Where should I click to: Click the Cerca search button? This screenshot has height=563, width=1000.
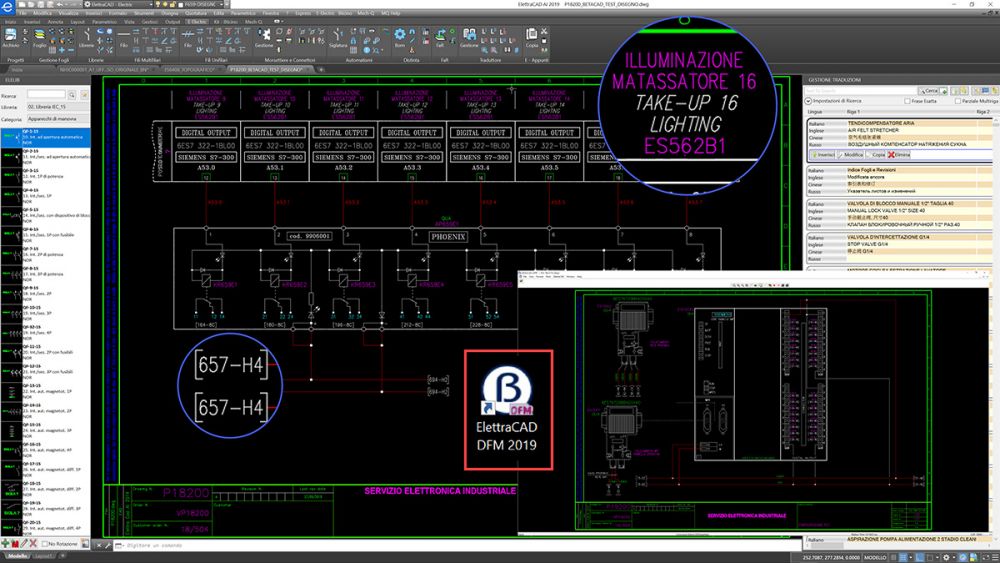tap(929, 91)
